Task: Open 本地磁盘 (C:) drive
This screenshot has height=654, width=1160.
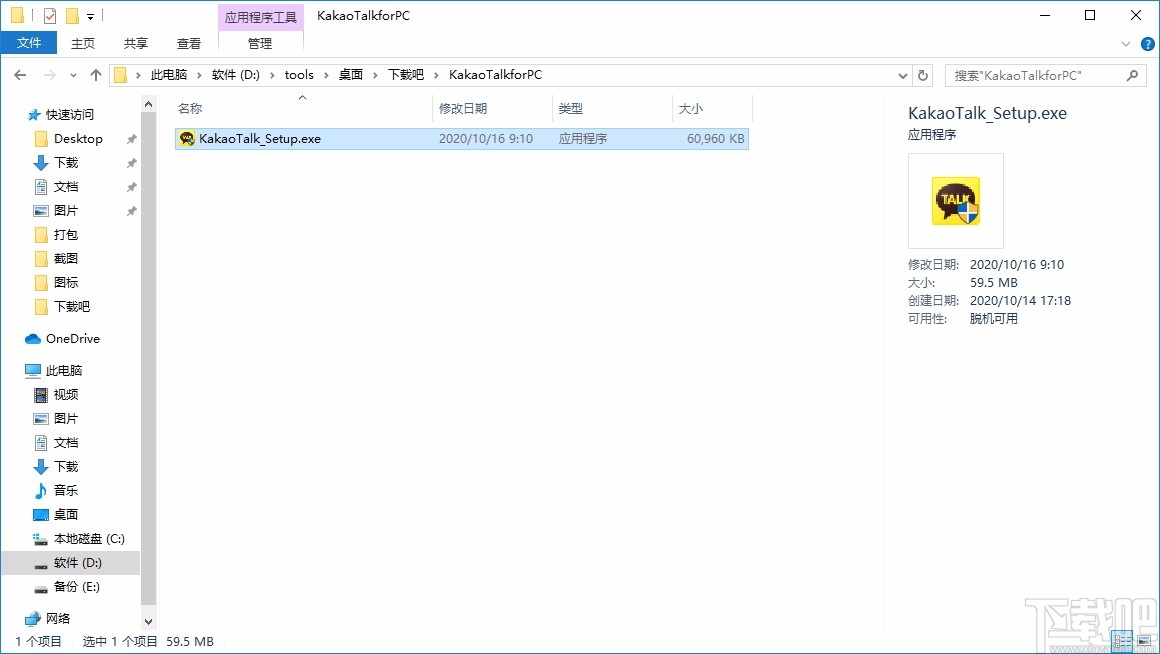Action: [x=89, y=539]
